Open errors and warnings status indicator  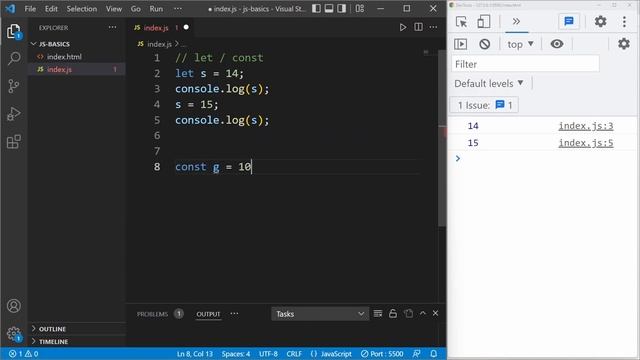[x=24, y=354]
